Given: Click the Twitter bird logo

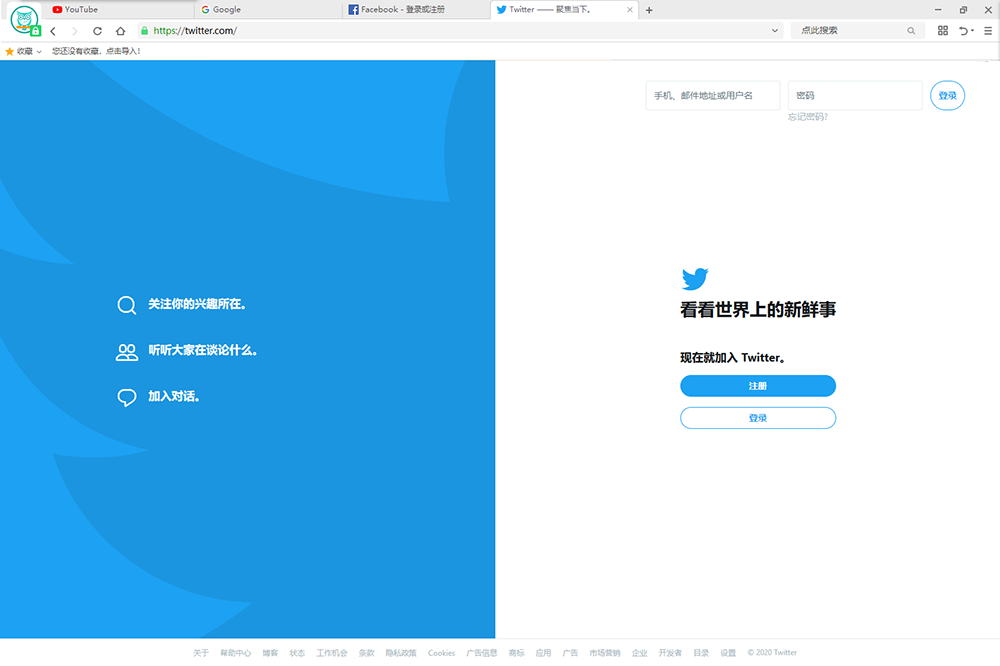Looking at the screenshot, I should pos(695,279).
